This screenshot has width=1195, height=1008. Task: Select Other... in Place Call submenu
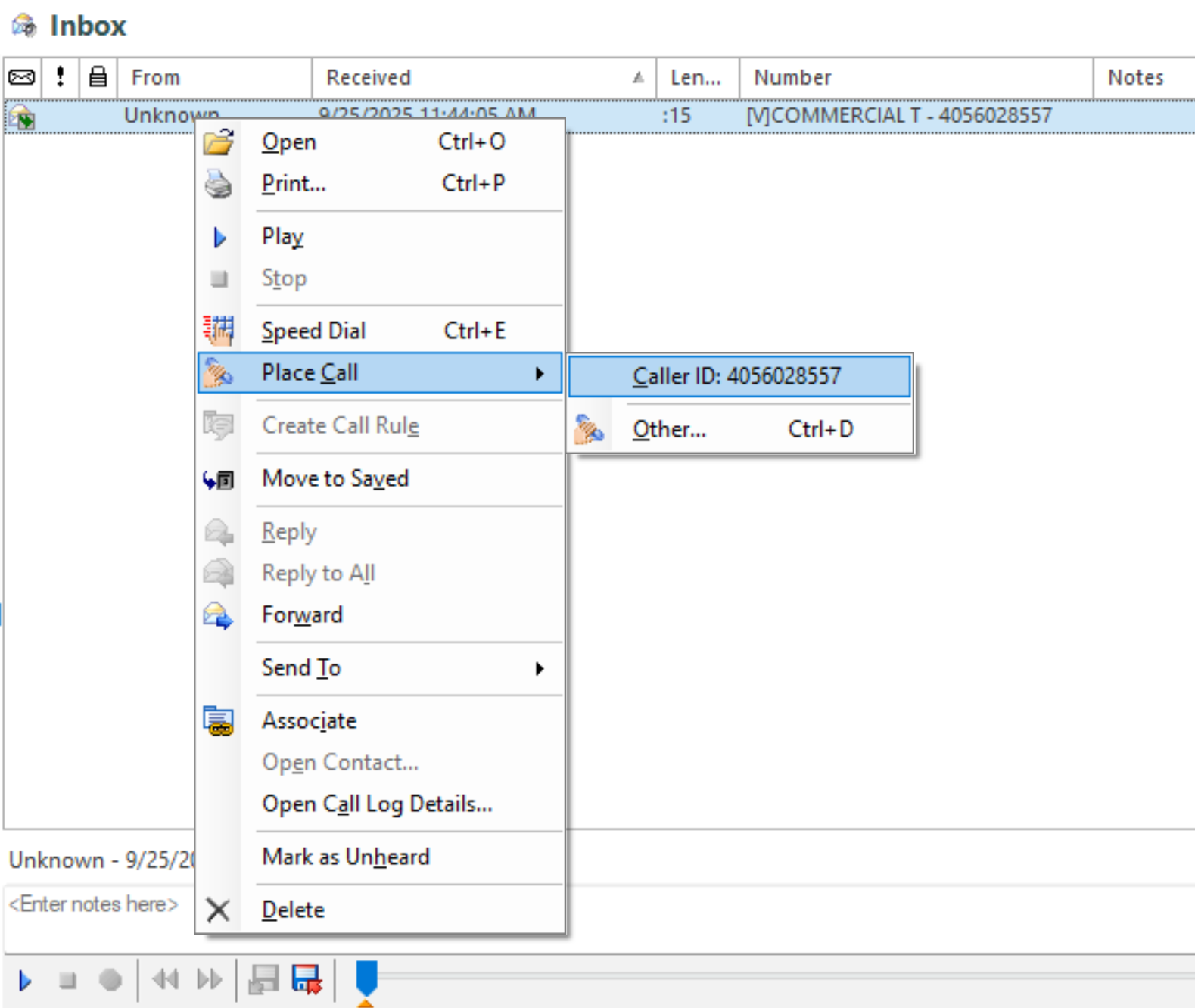click(669, 430)
